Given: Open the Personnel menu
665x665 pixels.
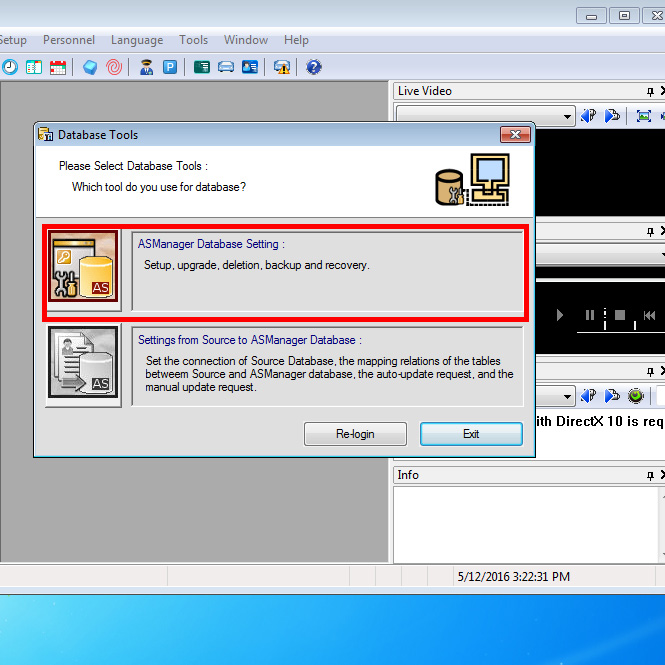Looking at the screenshot, I should pos(69,40).
